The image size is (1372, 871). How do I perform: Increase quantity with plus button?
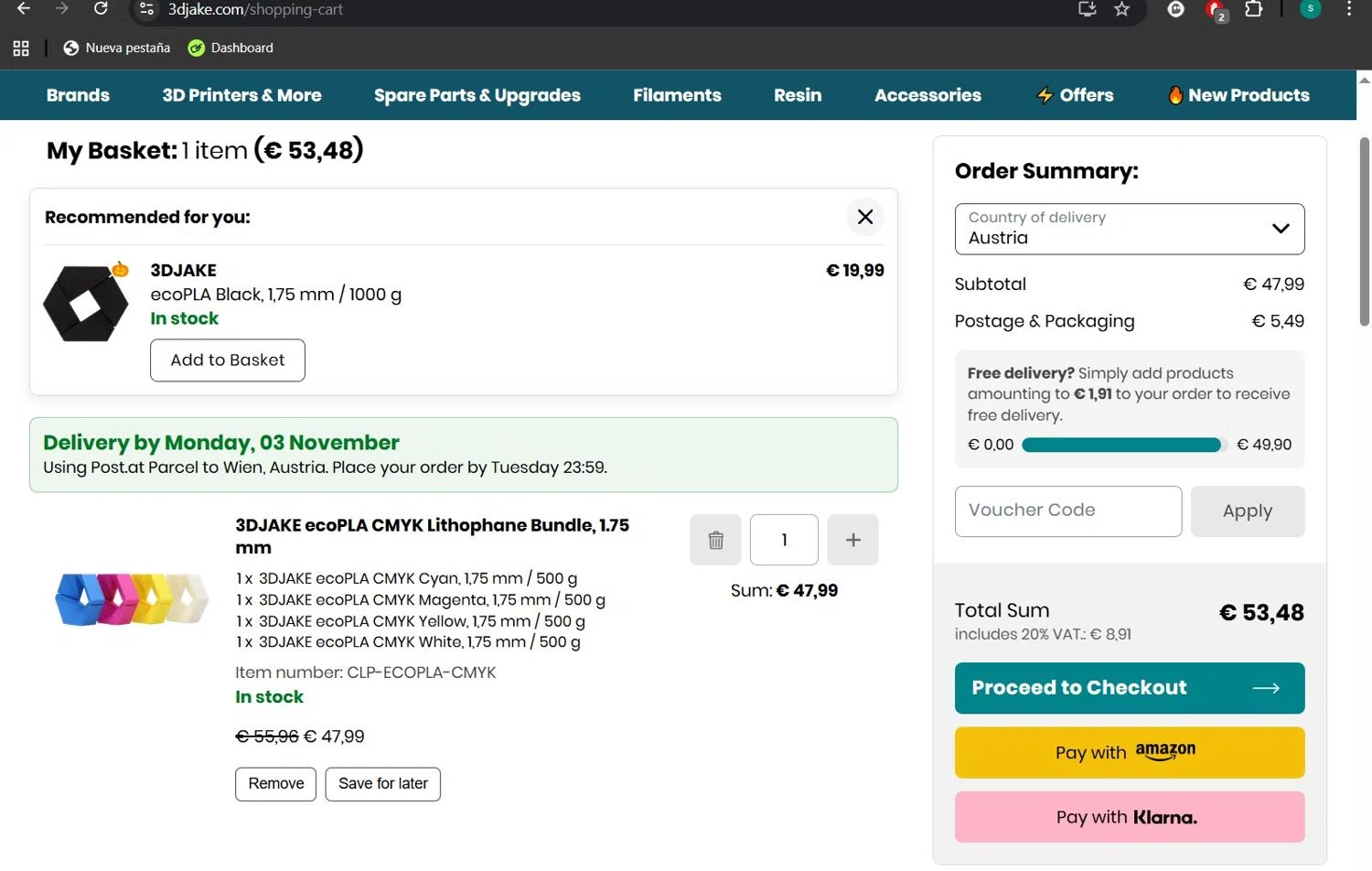852,540
